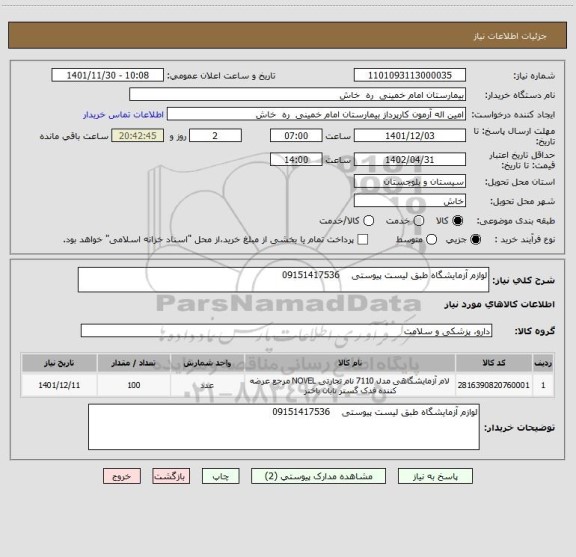This screenshot has width=576, height=557.
Task: Click the quantity cell 100
Action: point(134,385)
